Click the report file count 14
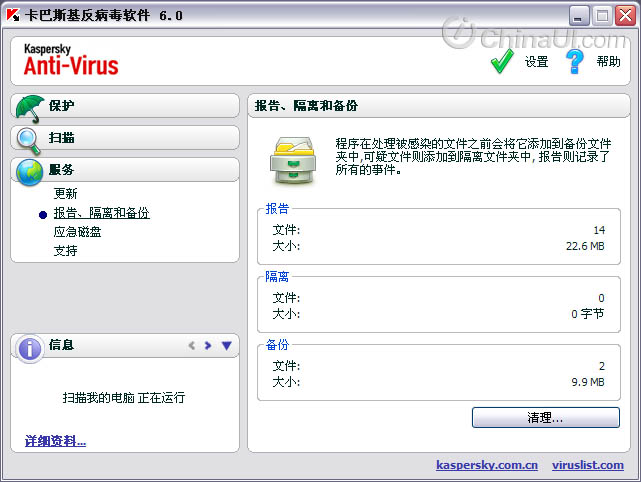Image resolution: width=641 pixels, height=482 pixels. tap(599, 230)
